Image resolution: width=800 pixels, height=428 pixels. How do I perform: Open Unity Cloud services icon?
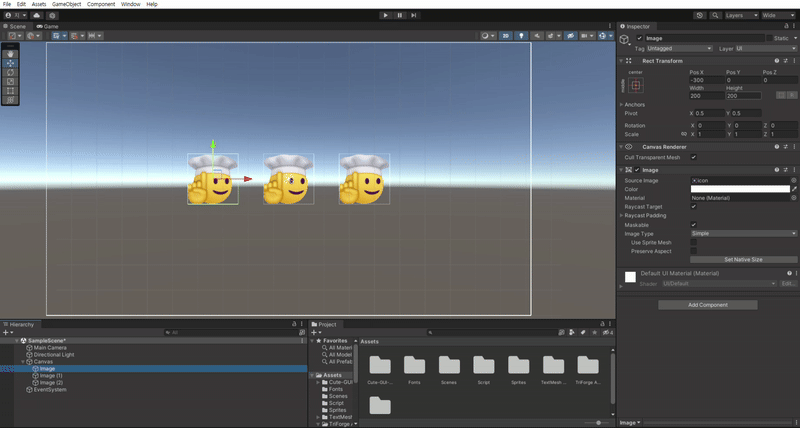pyautogui.click(x=37, y=15)
